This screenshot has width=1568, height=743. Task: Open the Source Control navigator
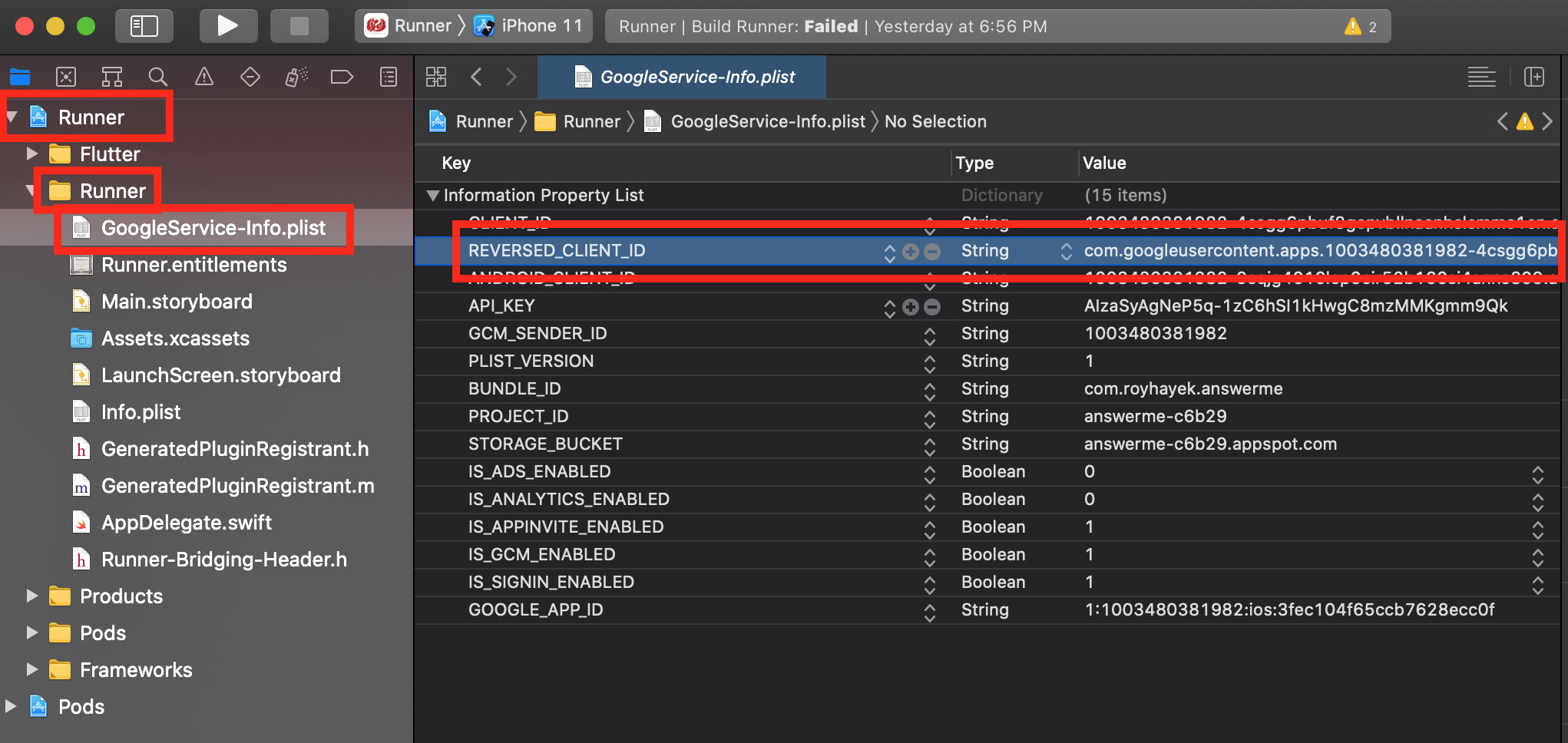(66, 77)
